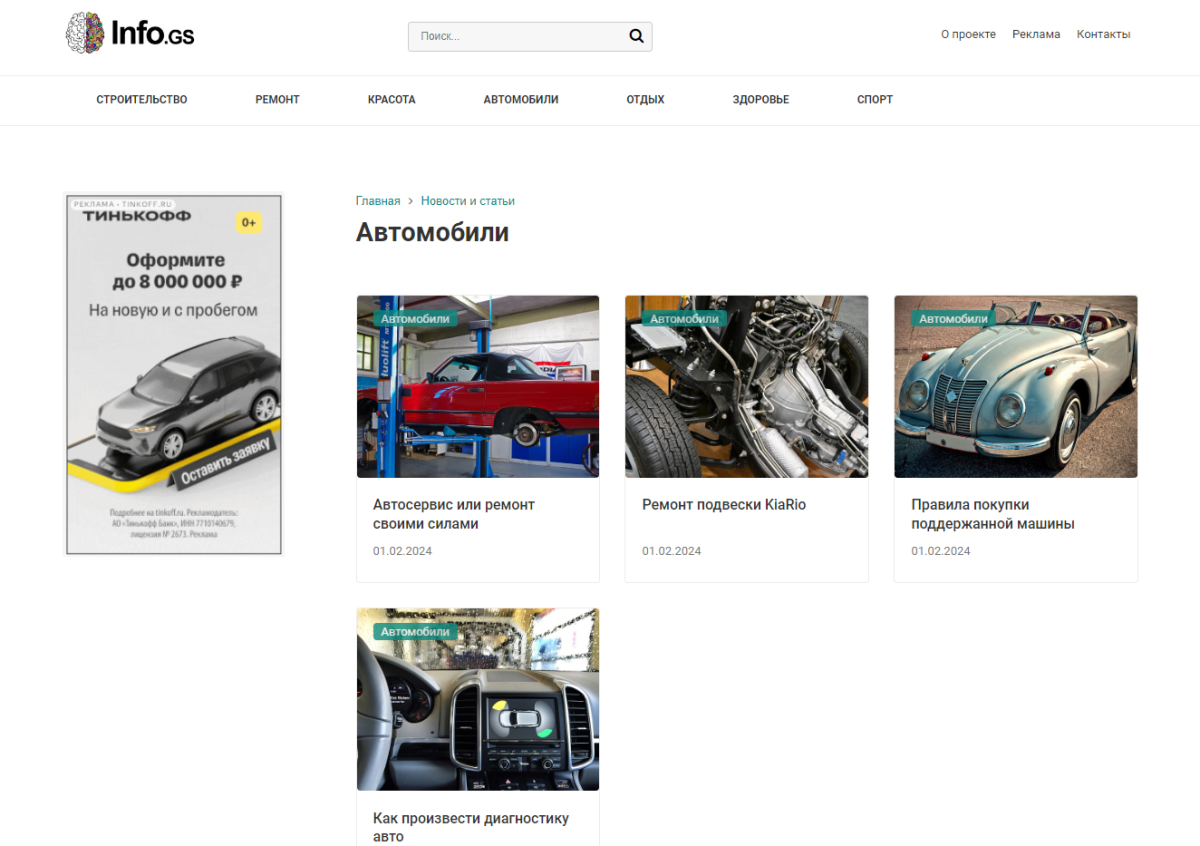Go to the Контакты page

(1103, 34)
